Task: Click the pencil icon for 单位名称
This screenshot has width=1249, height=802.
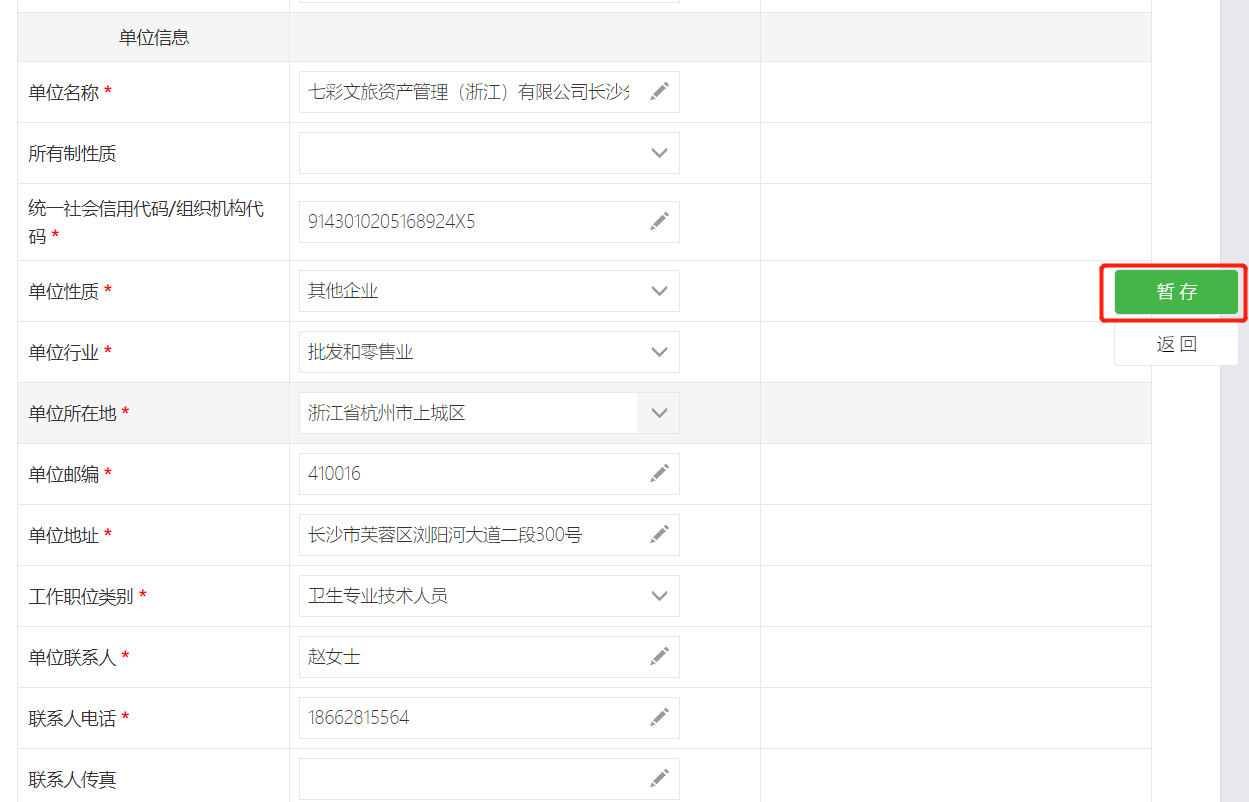Action: pyautogui.click(x=659, y=92)
